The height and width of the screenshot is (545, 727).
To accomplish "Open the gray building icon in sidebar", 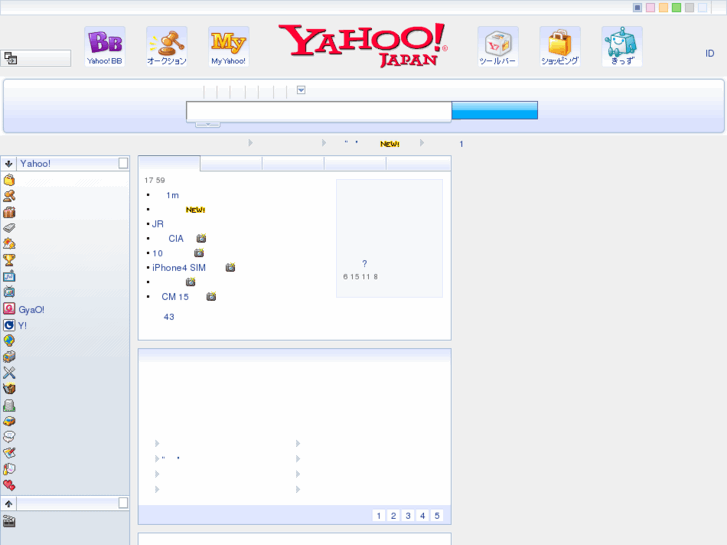I will (x=9, y=405).
